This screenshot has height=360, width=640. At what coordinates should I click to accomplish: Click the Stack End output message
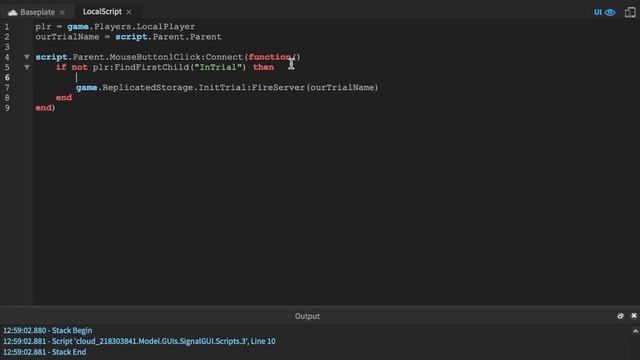tap(45, 352)
